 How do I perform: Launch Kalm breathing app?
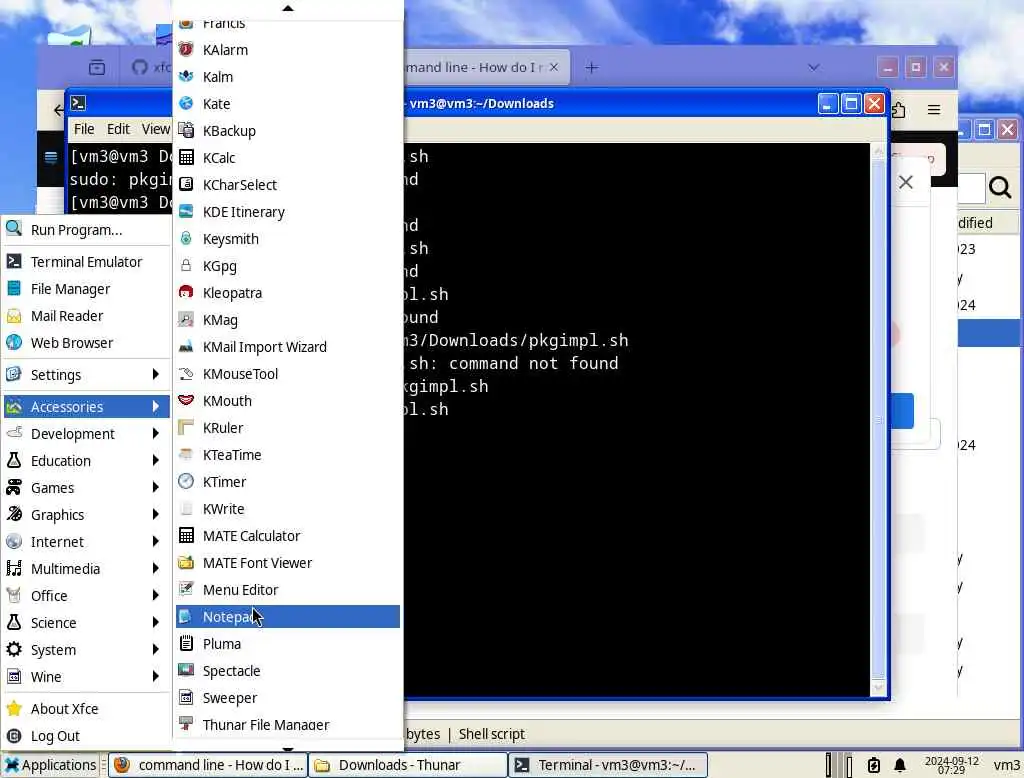(x=287, y=76)
